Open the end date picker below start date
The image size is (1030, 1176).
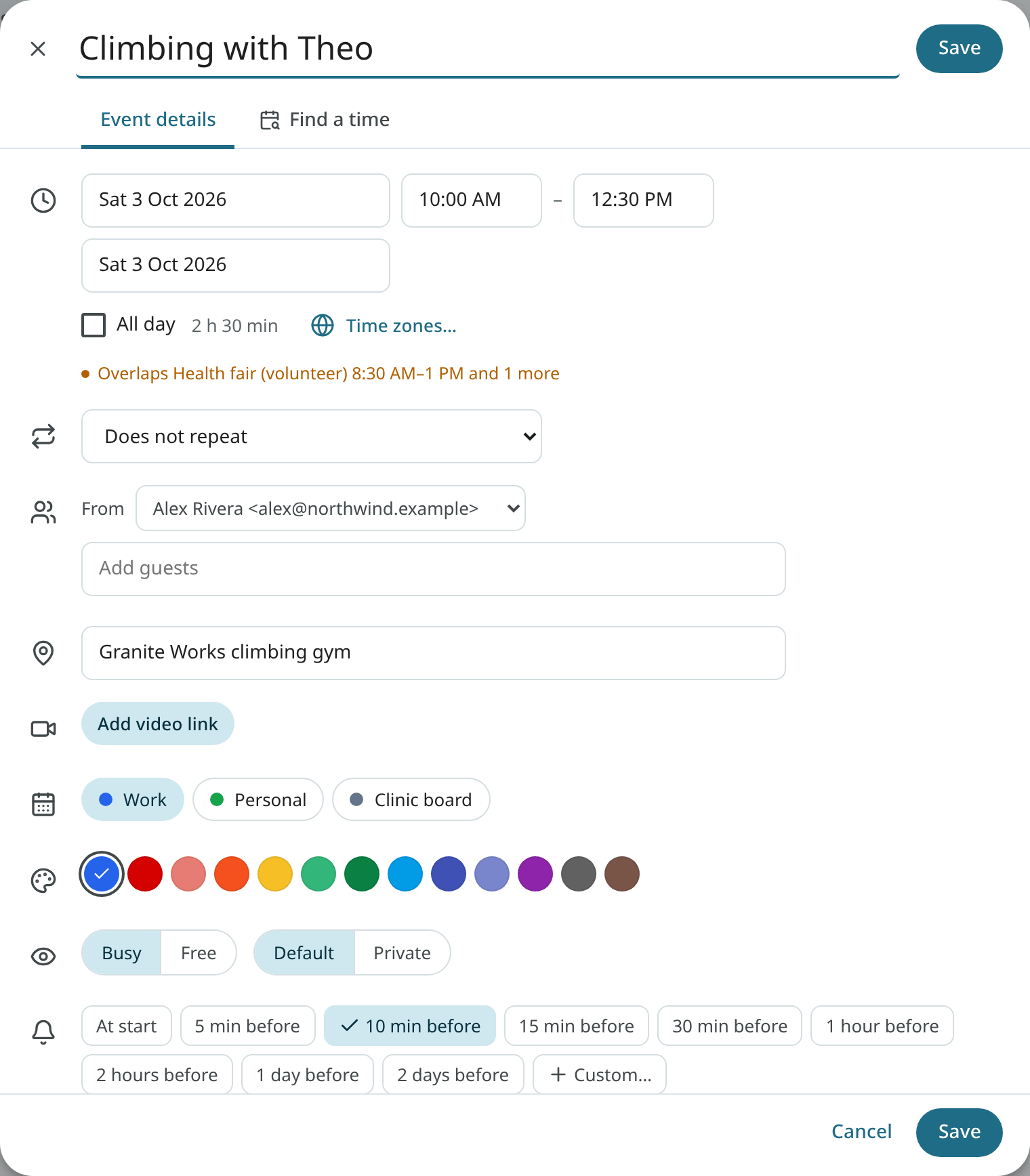pos(236,266)
